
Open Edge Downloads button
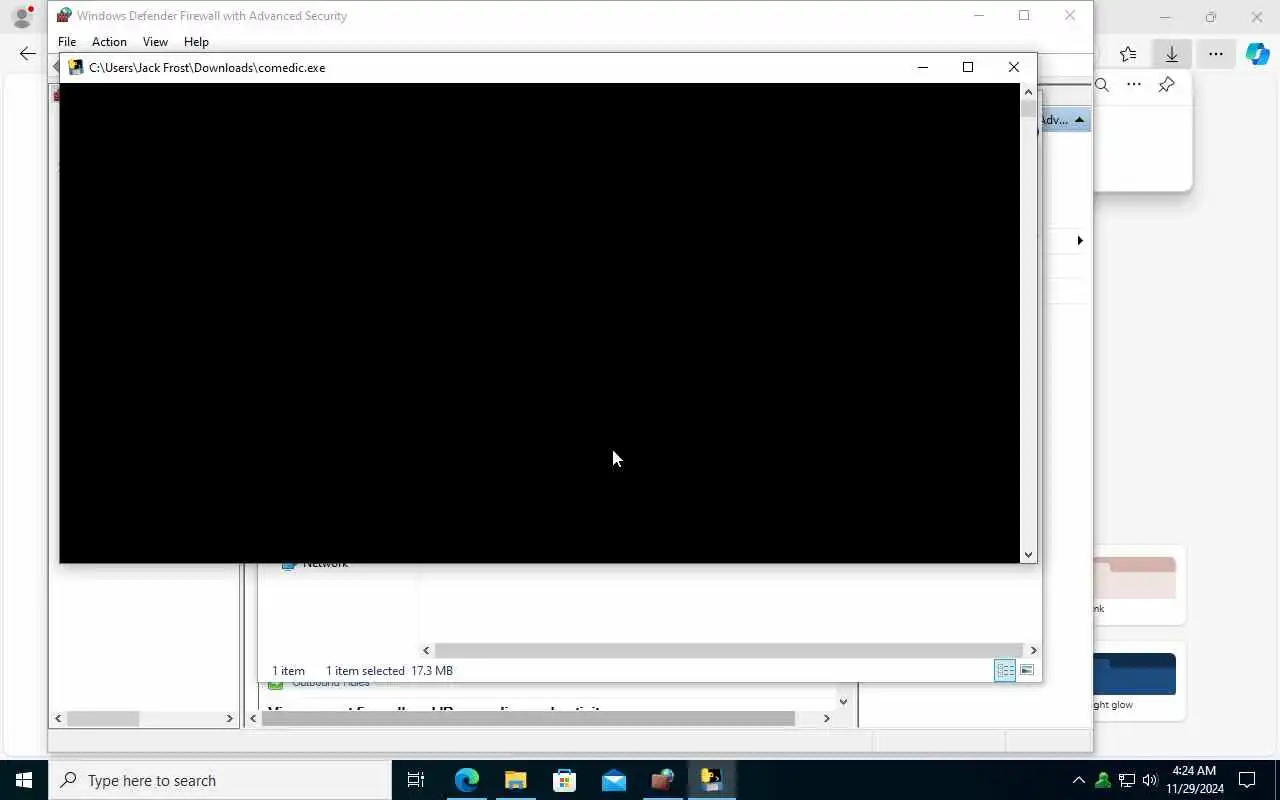[x=1171, y=54]
